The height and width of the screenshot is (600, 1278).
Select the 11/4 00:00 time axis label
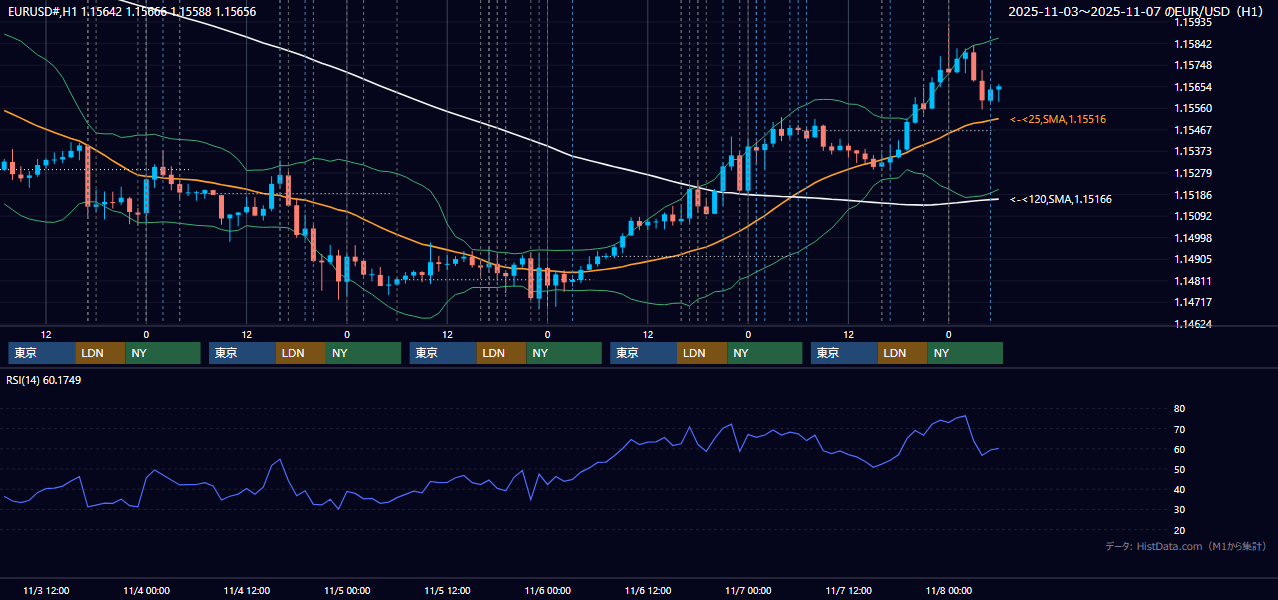pos(146,590)
